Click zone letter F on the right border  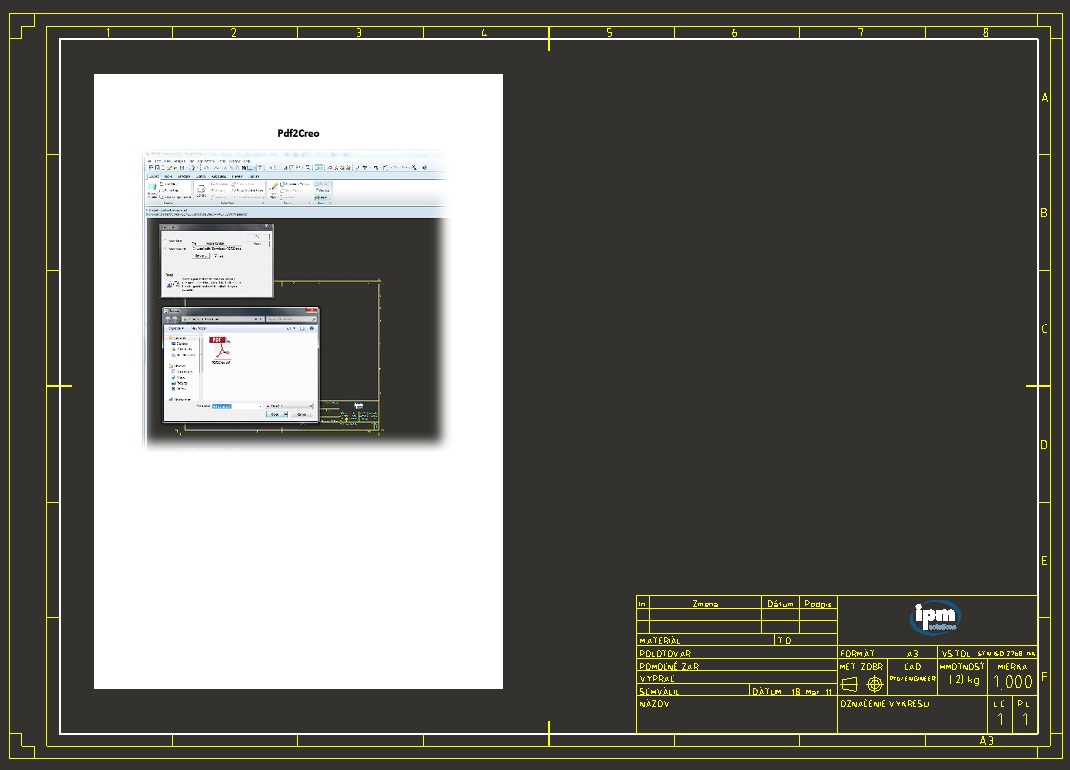pos(1044,677)
